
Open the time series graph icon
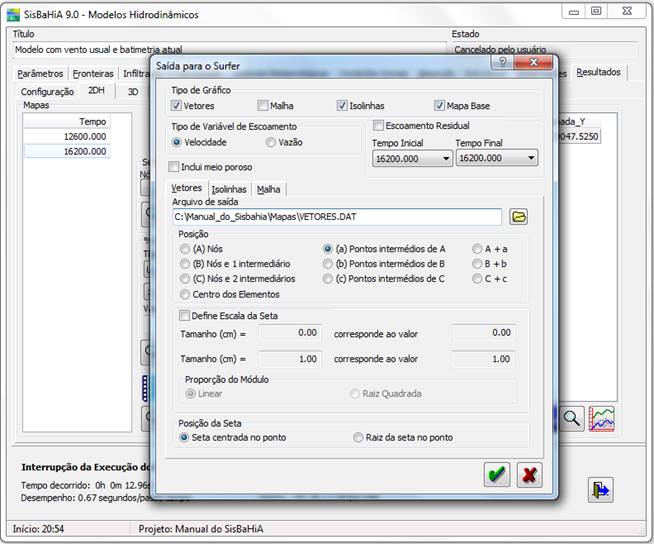601,418
